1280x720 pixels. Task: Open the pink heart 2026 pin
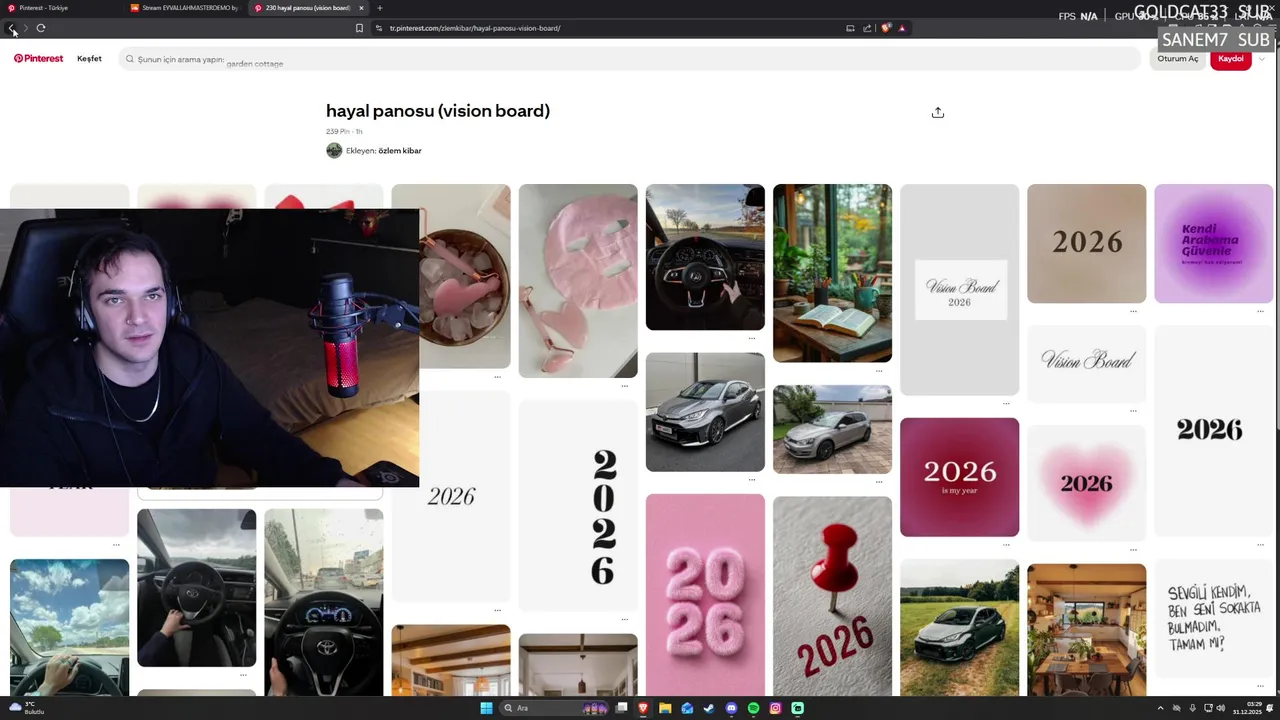pyautogui.click(x=1086, y=483)
